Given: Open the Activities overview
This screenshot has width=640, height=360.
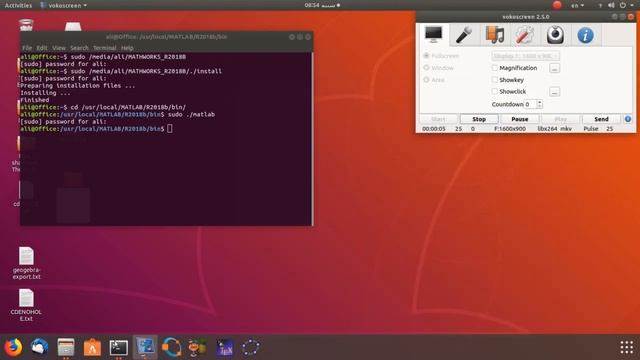Looking at the screenshot, I should point(18,5).
